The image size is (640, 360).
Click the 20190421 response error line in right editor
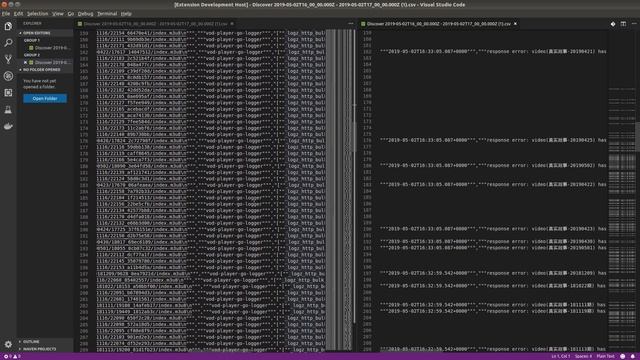(493, 52)
